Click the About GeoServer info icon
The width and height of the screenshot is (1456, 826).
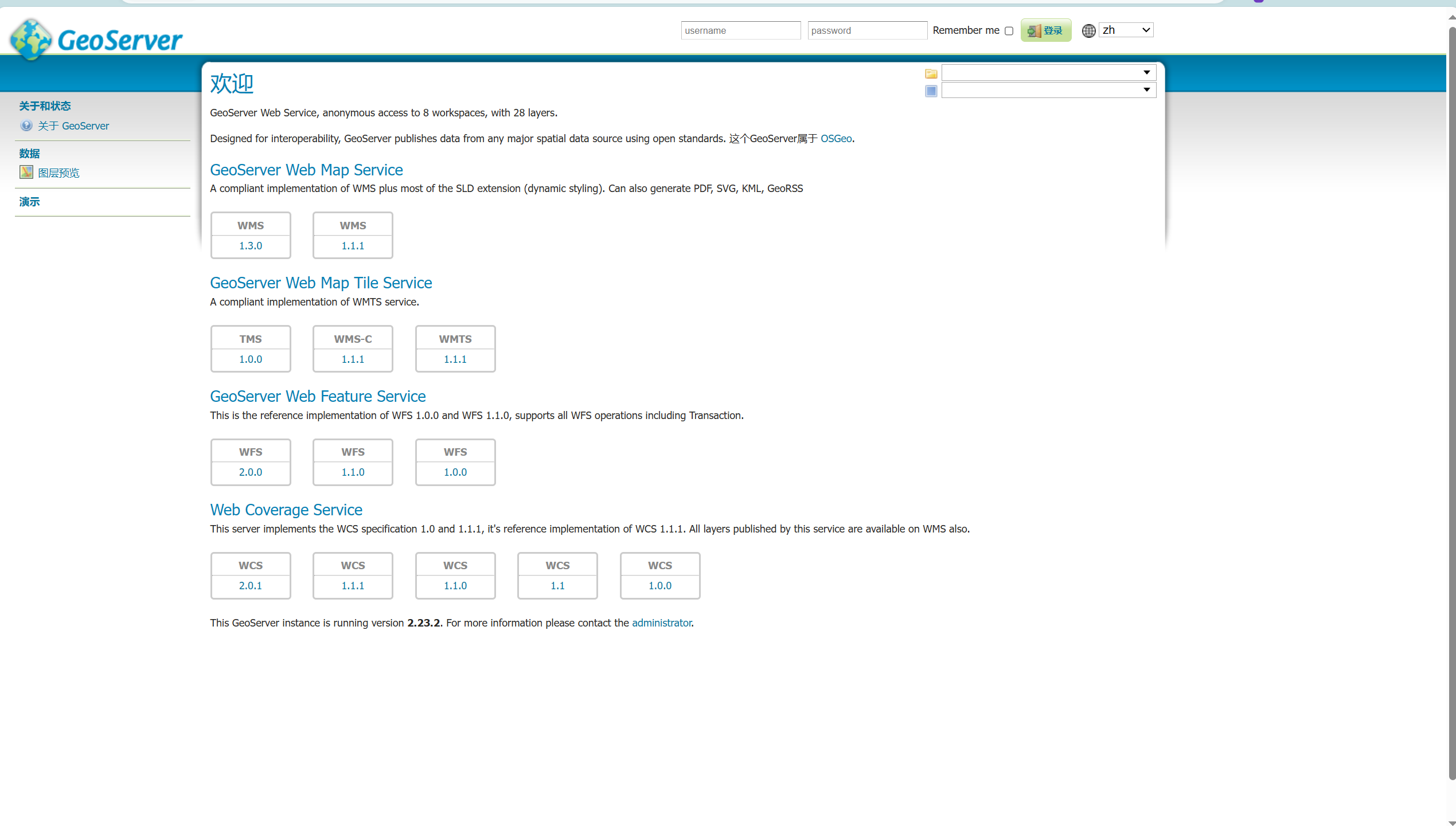pyautogui.click(x=26, y=126)
